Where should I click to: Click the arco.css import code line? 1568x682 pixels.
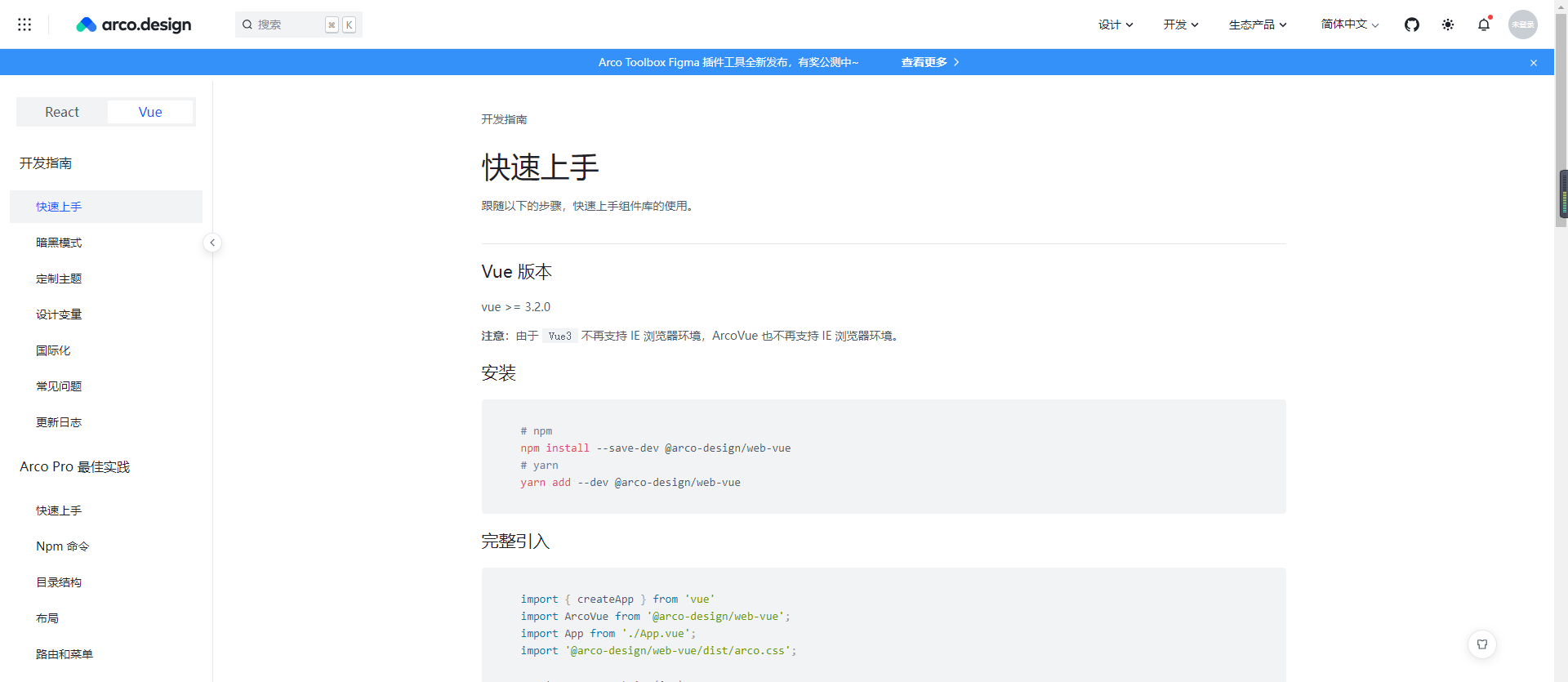click(658, 651)
